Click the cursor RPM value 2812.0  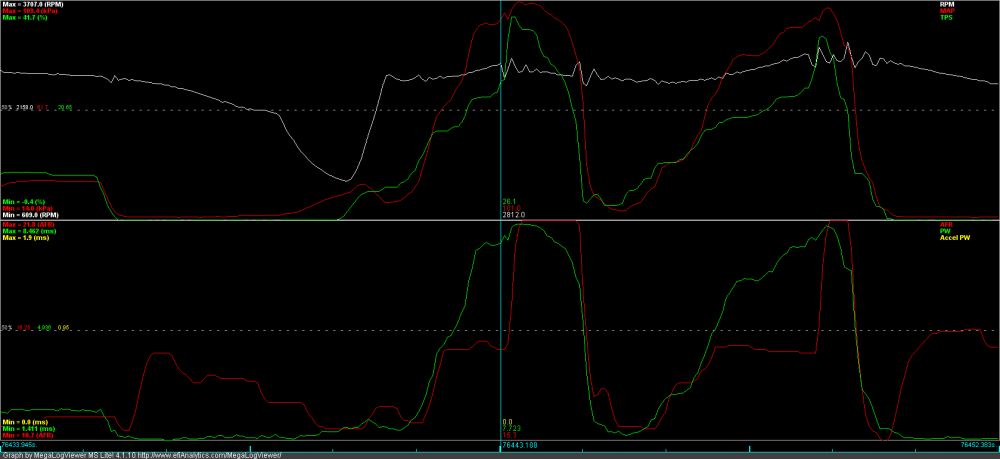pyautogui.click(x=513, y=215)
